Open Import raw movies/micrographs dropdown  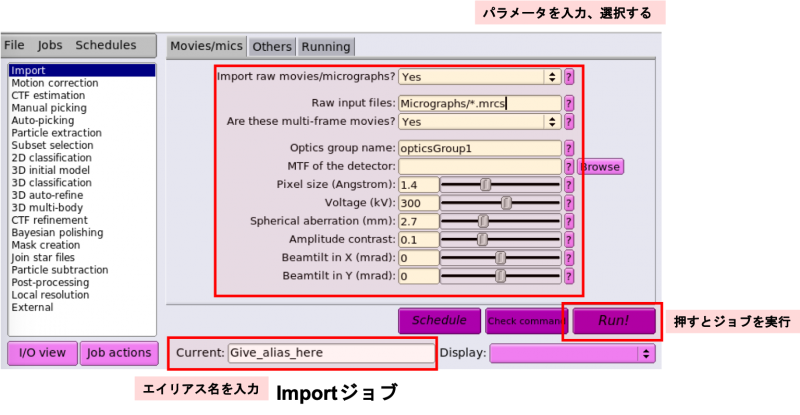point(480,77)
